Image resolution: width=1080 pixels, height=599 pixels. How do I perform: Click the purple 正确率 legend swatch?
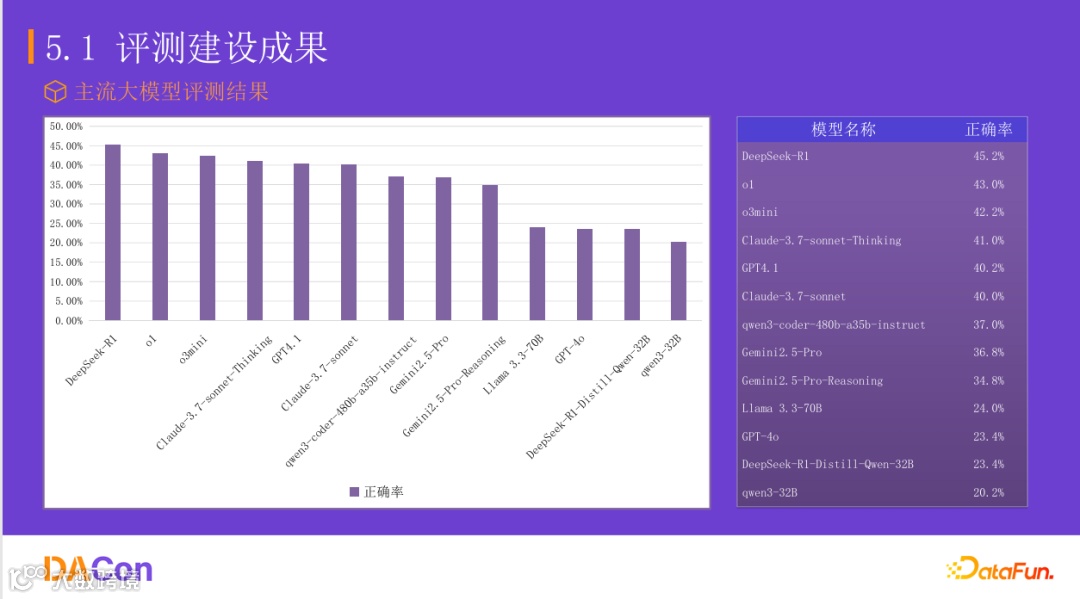point(354,492)
